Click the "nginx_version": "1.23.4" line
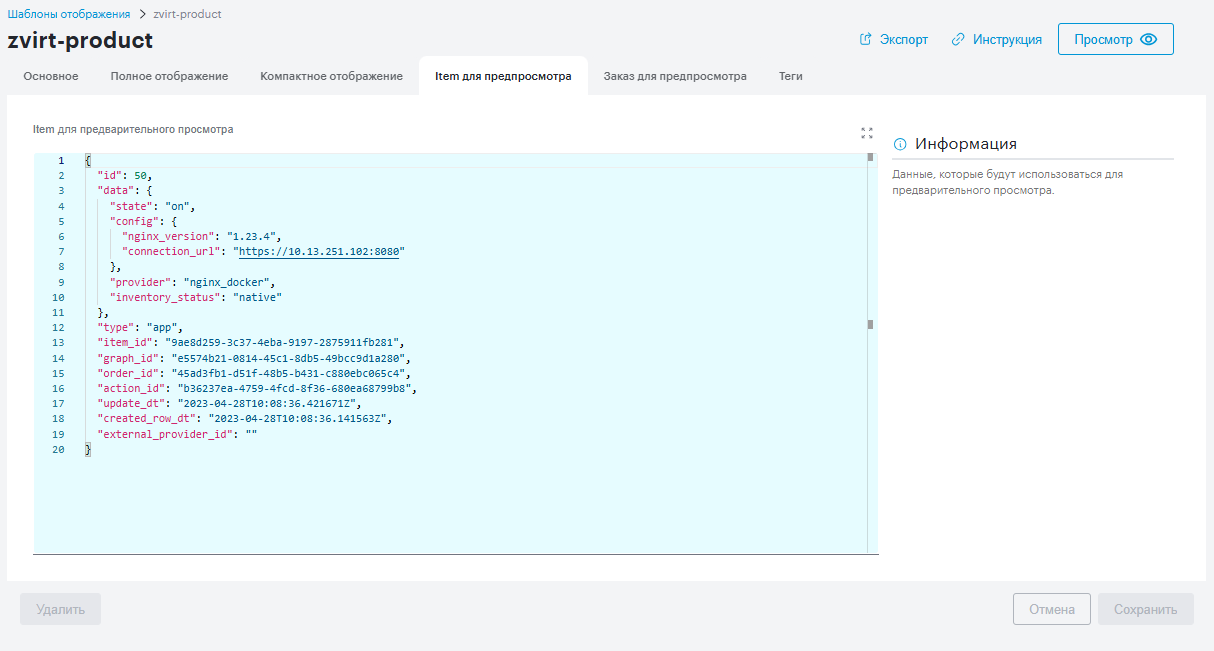The image size is (1214, 651). tap(201, 237)
